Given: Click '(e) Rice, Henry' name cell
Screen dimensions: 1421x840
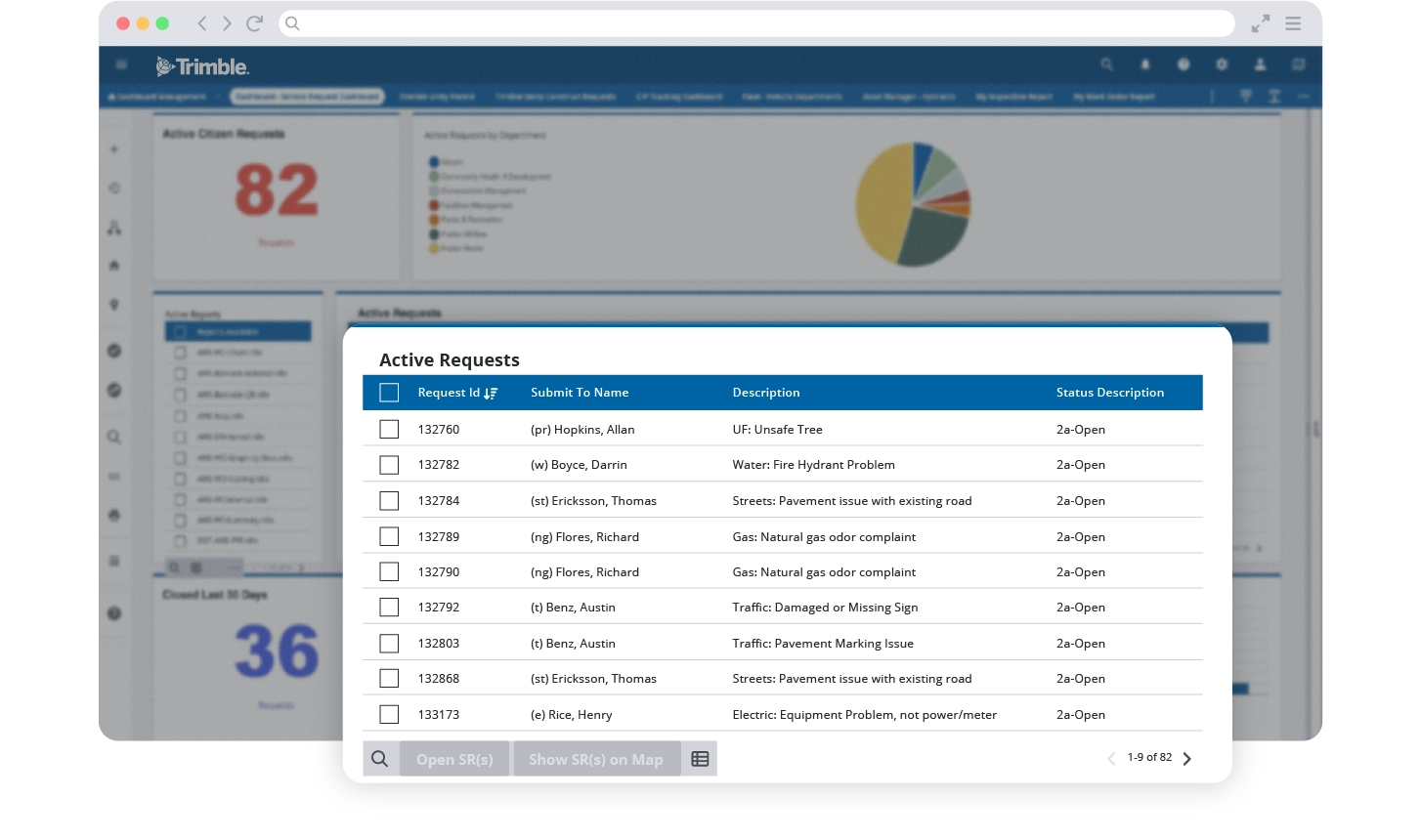Looking at the screenshot, I should [572, 714].
